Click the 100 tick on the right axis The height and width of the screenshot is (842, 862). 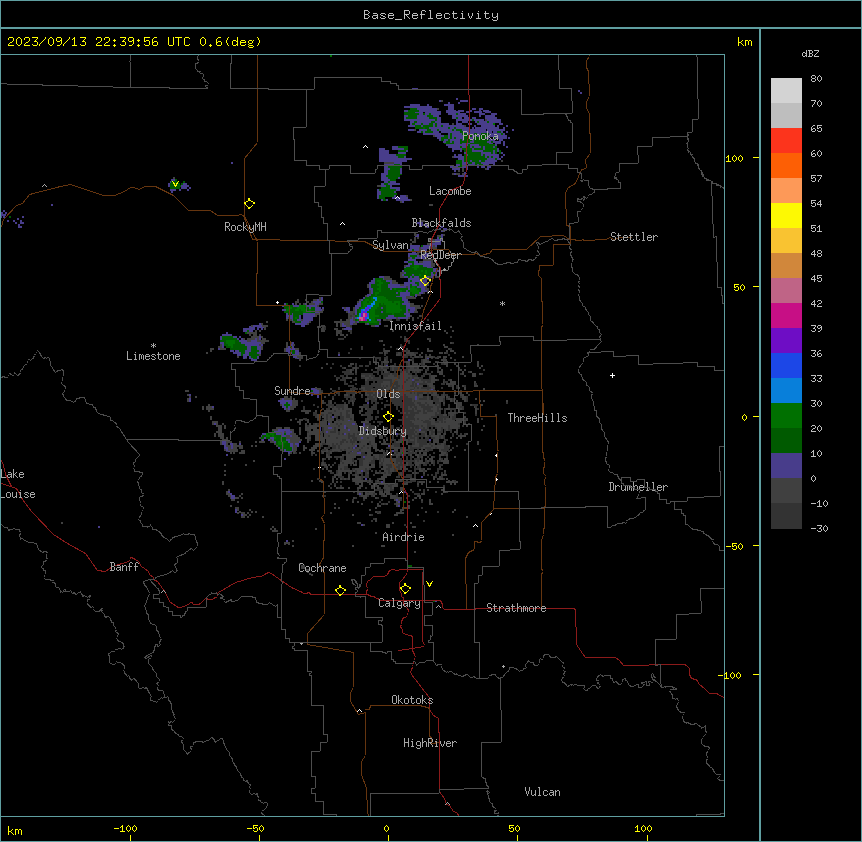734,158
